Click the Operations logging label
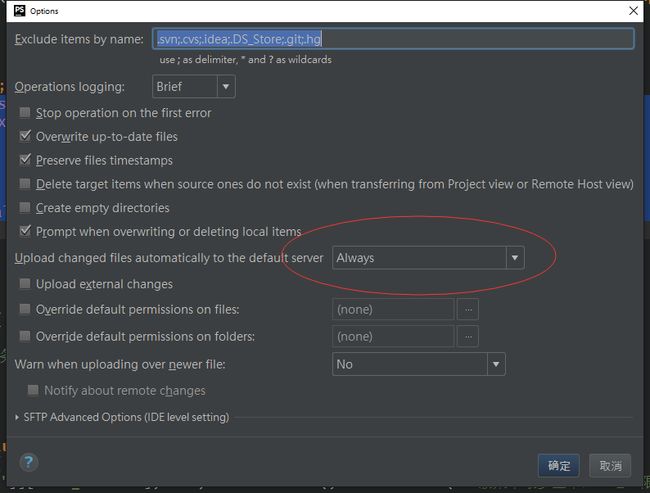 pos(70,87)
